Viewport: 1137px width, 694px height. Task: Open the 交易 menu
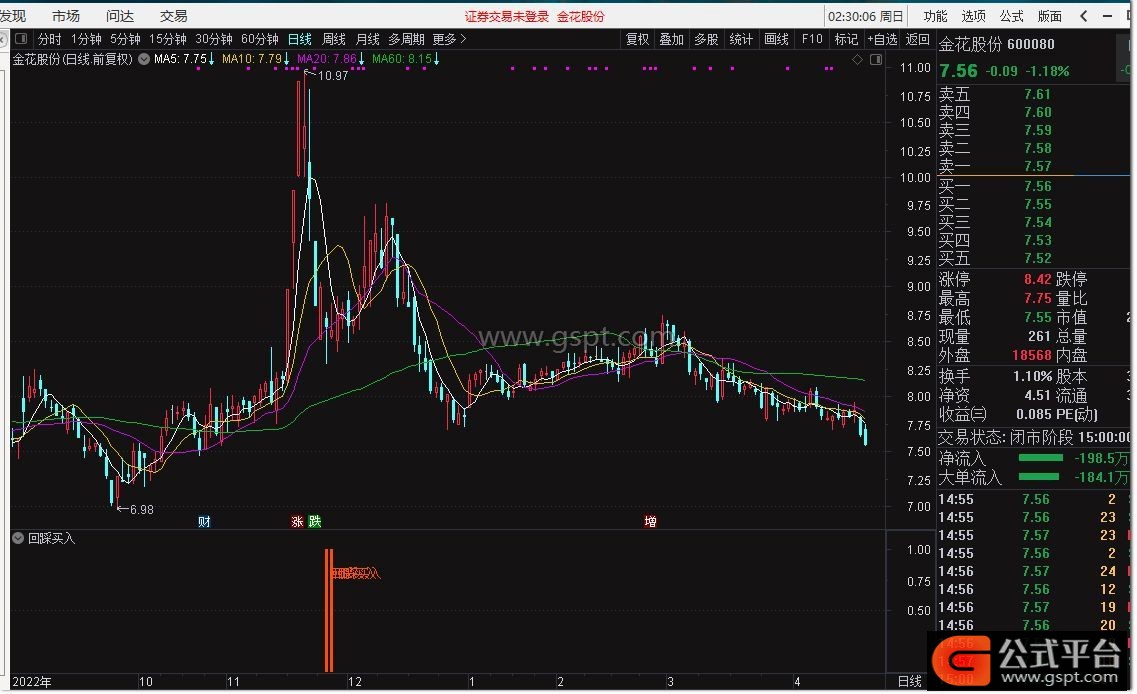173,16
